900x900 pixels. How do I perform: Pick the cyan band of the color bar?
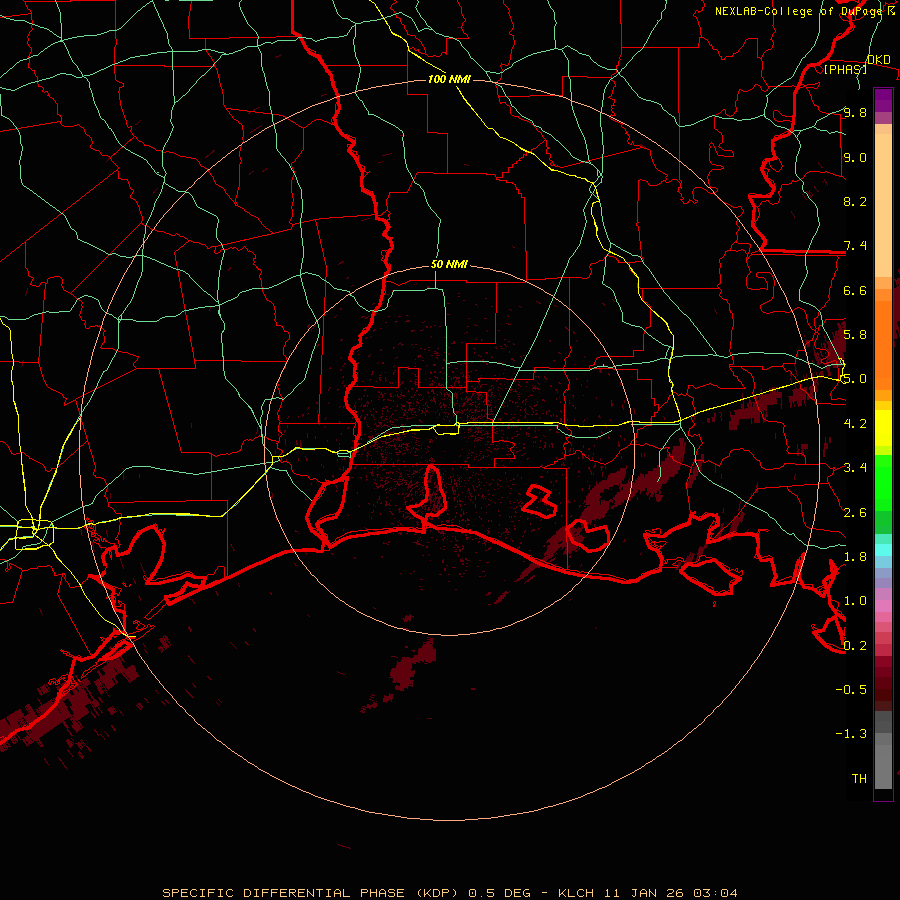point(883,550)
